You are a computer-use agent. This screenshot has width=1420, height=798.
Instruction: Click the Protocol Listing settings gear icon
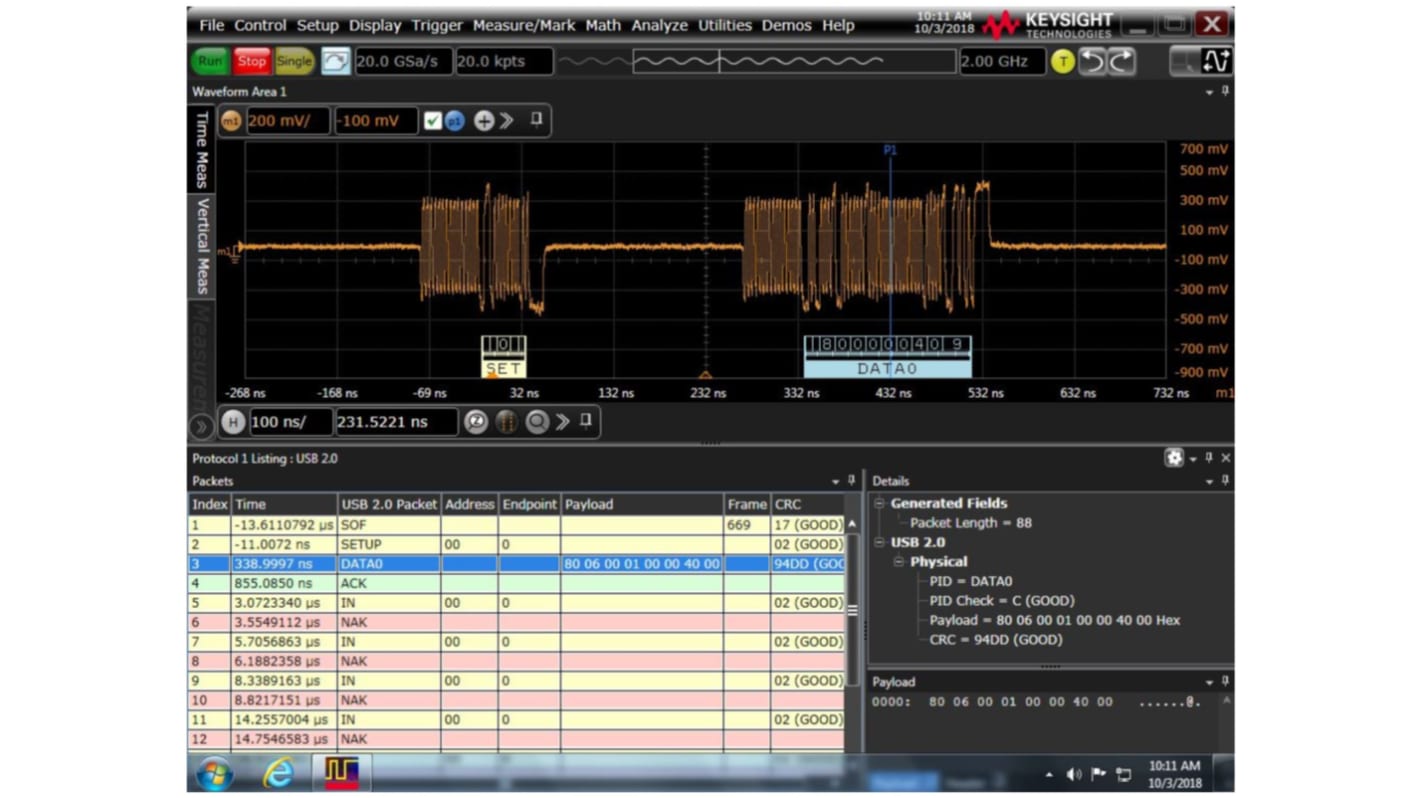1174,458
